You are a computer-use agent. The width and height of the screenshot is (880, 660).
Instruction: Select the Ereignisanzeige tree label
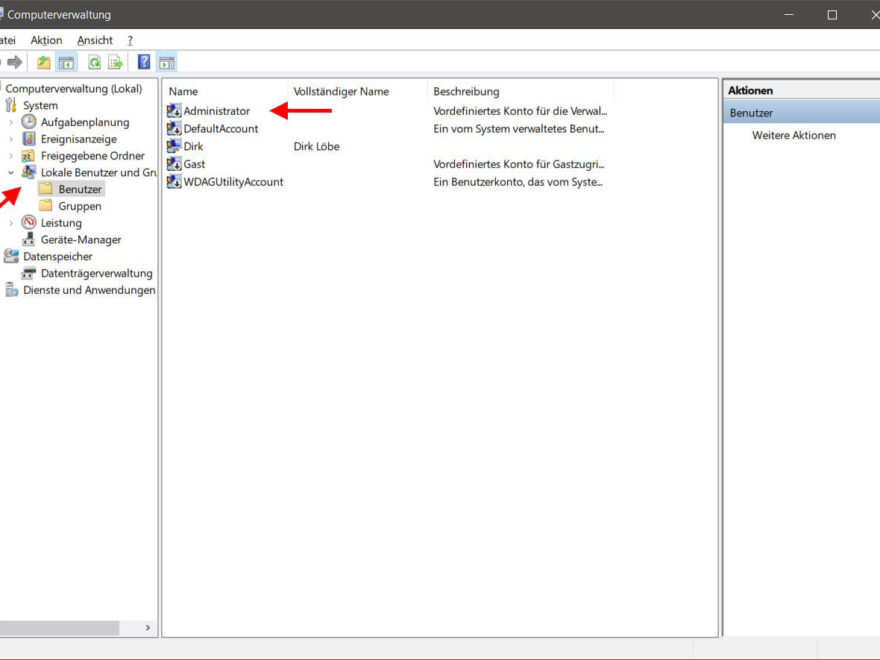(79, 139)
